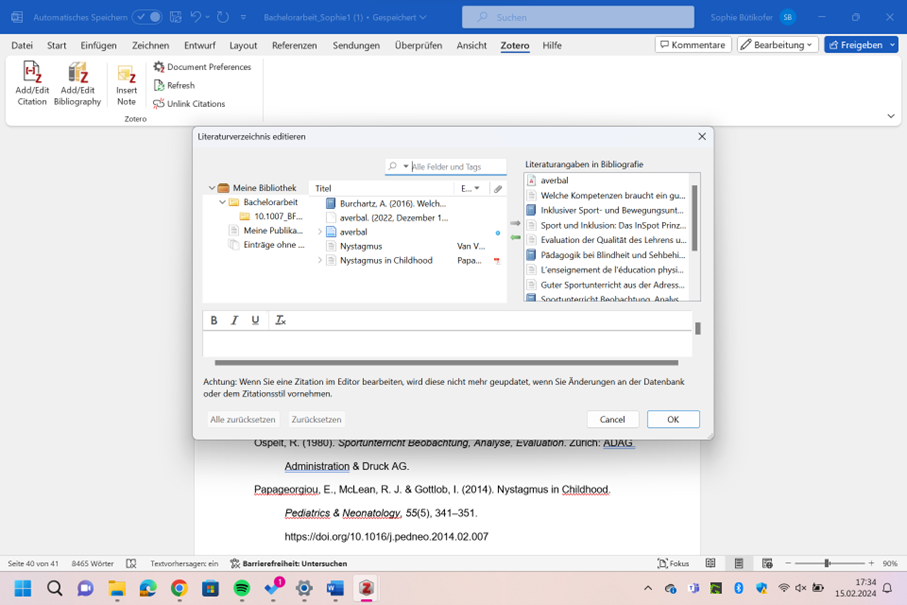The image size is (907, 605).
Task: Click the Zurücksetzen button
Action: pyautogui.click(x=316, y=419)
